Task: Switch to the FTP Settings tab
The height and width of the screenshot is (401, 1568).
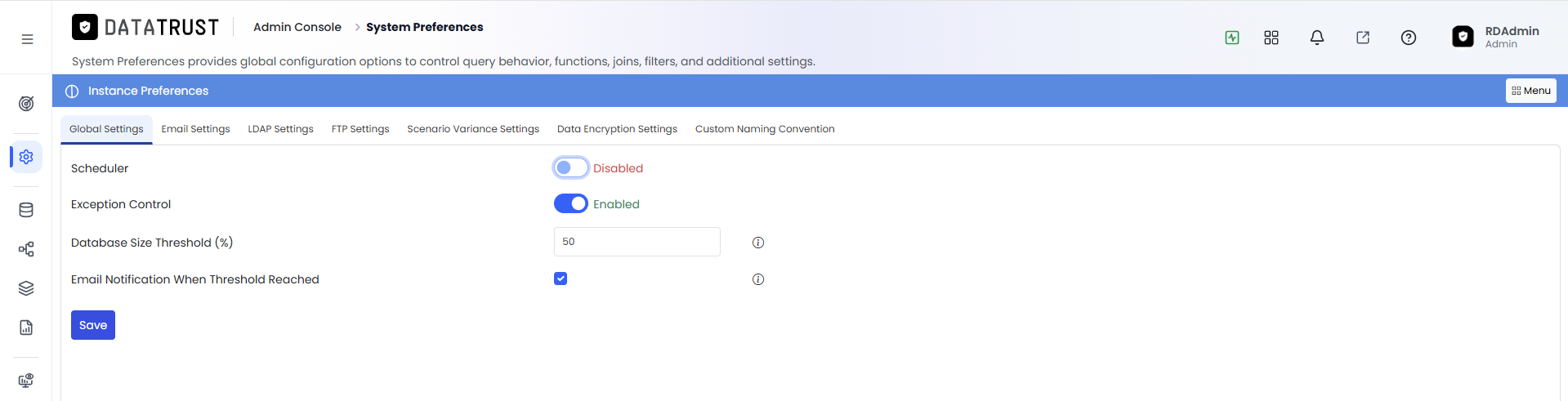Action: point(360,129)
